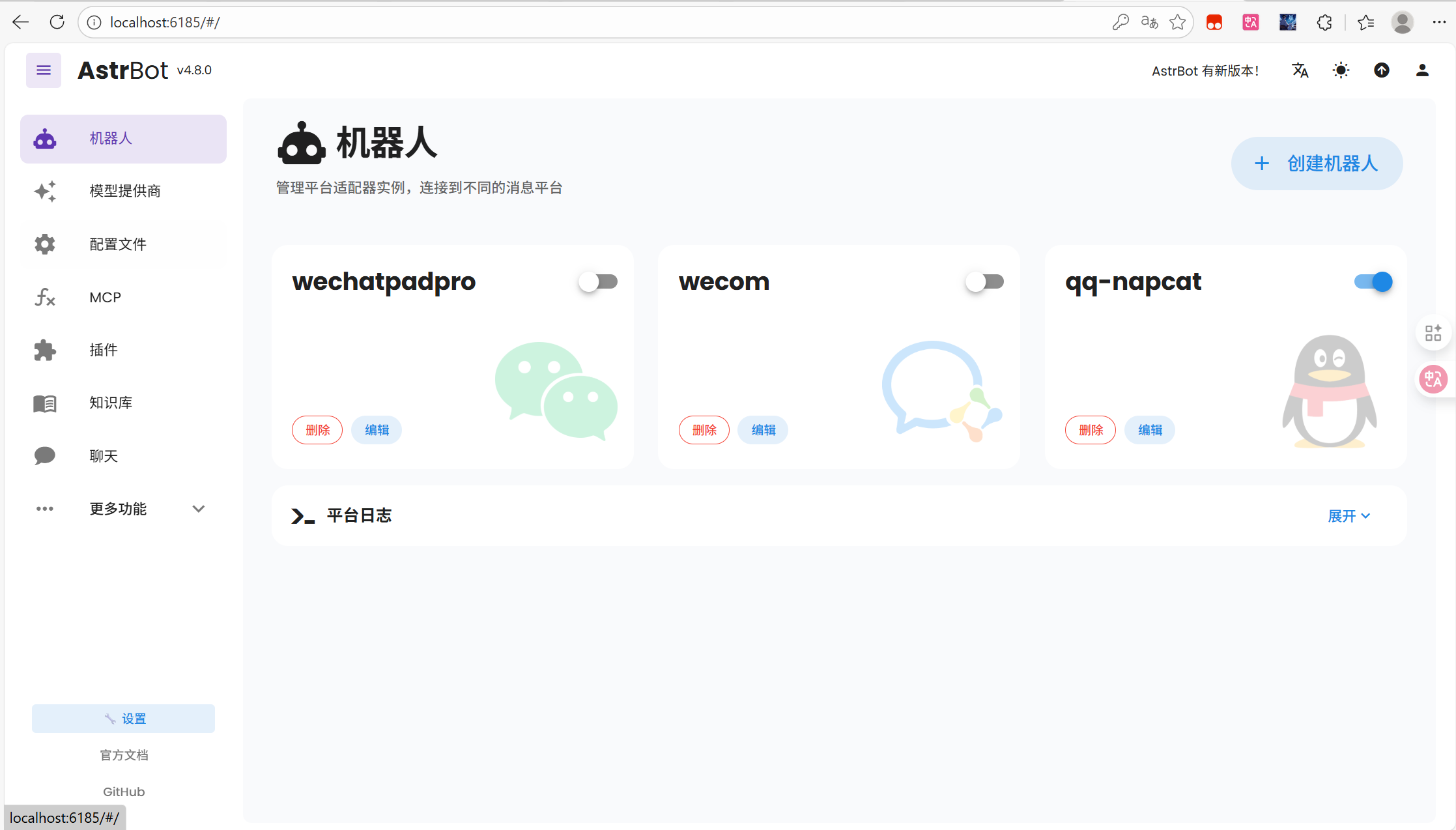This screenshot has width=1456, height=830.
Task: Click the v4.8.0 version label
Action: pyautogui.click(x=194, y=70)
